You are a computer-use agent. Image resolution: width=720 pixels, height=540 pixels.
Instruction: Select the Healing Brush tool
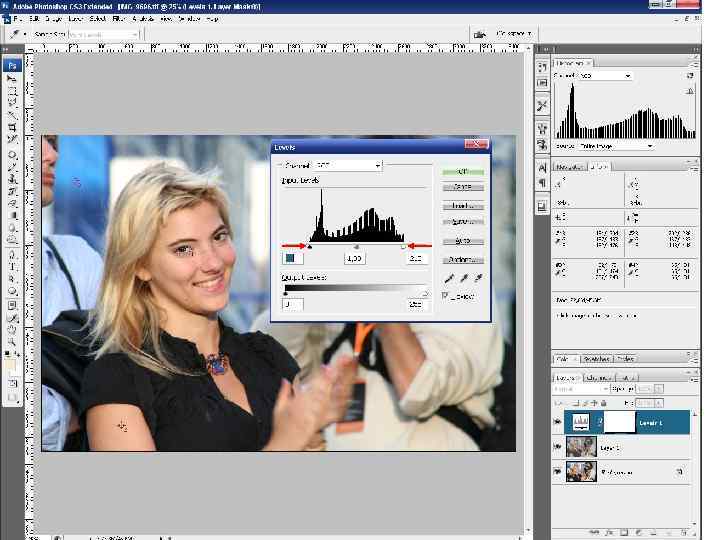coord(12,155)
